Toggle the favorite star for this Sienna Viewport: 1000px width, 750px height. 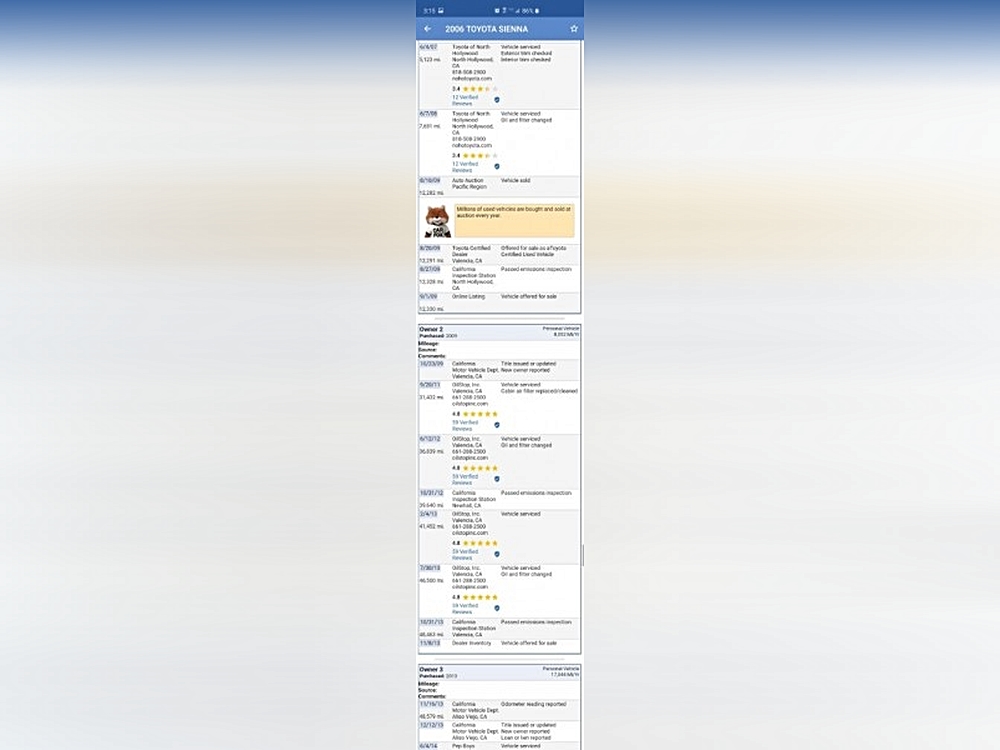pyautogui.click(x=574, y=29)
